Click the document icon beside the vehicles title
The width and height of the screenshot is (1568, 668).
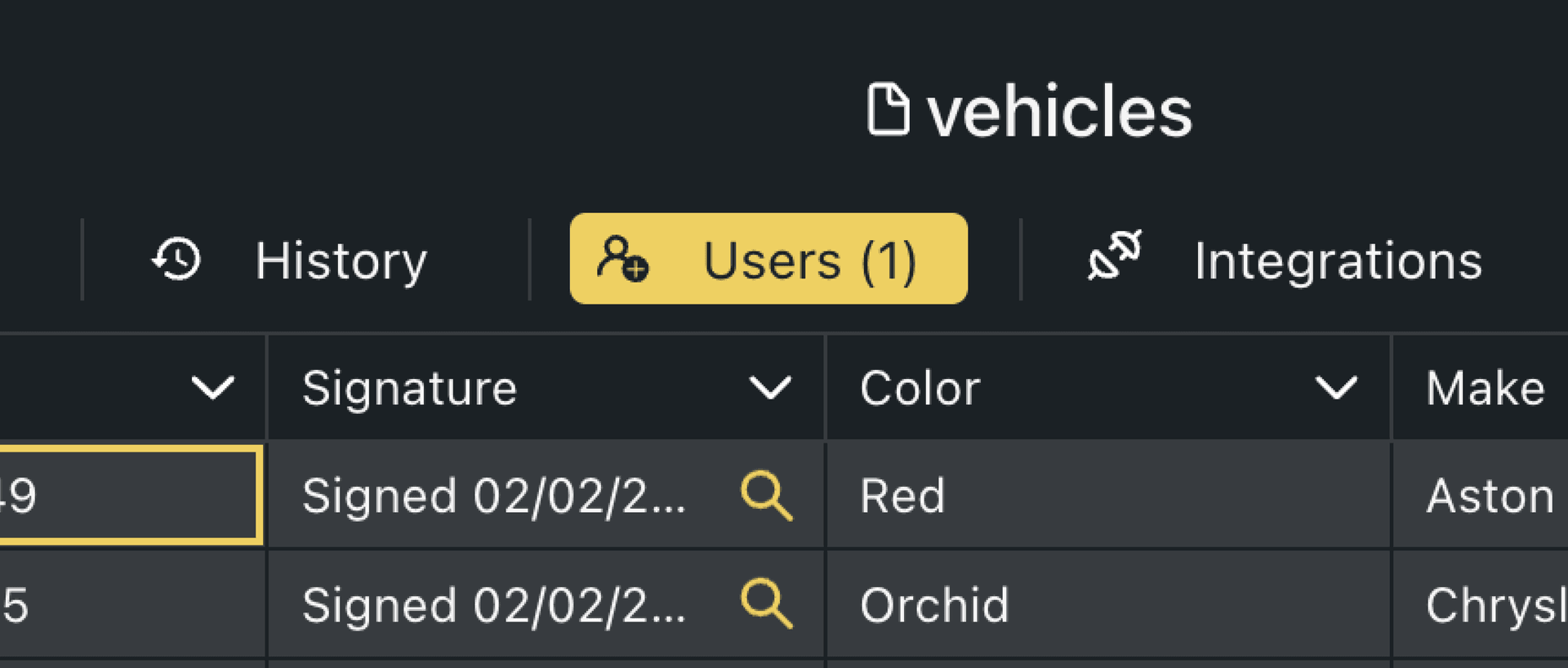point(892,106)
